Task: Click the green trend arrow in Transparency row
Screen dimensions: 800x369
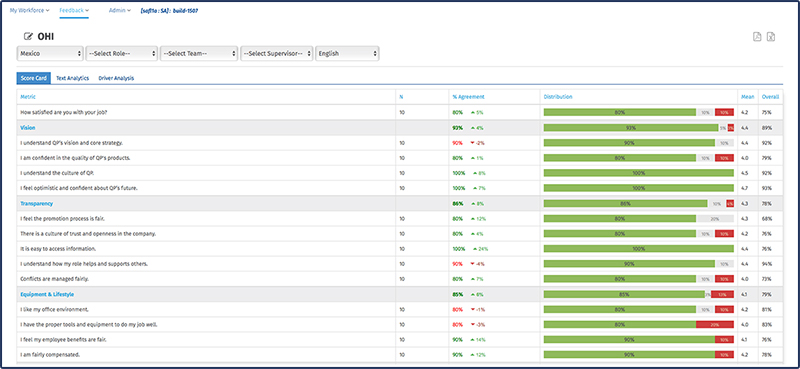Action: pyautogui.click(x=473, y=204)
